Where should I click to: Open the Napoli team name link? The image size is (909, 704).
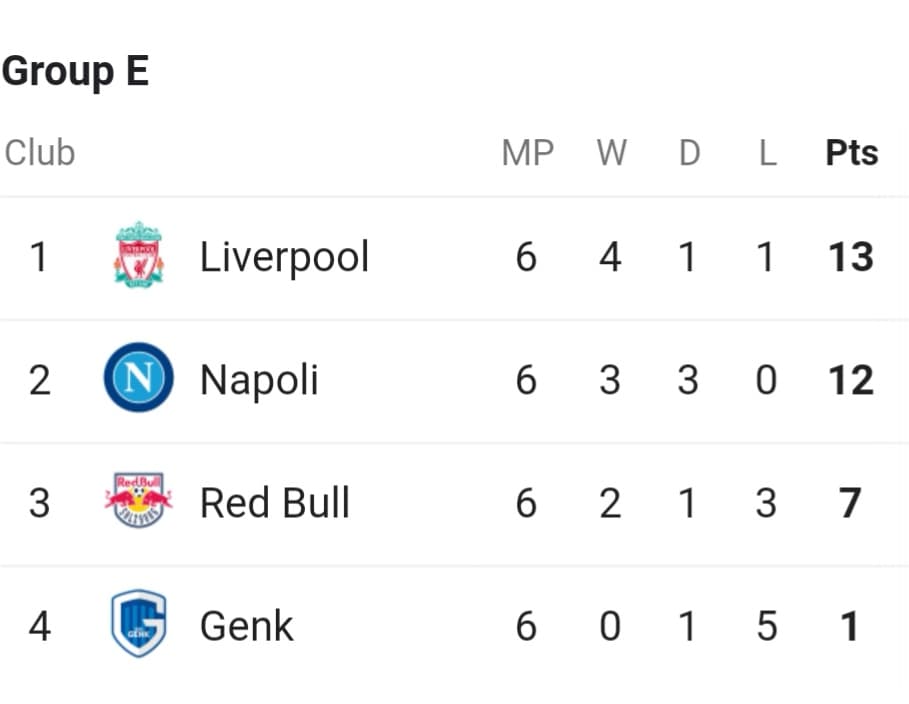coord(259,380)
